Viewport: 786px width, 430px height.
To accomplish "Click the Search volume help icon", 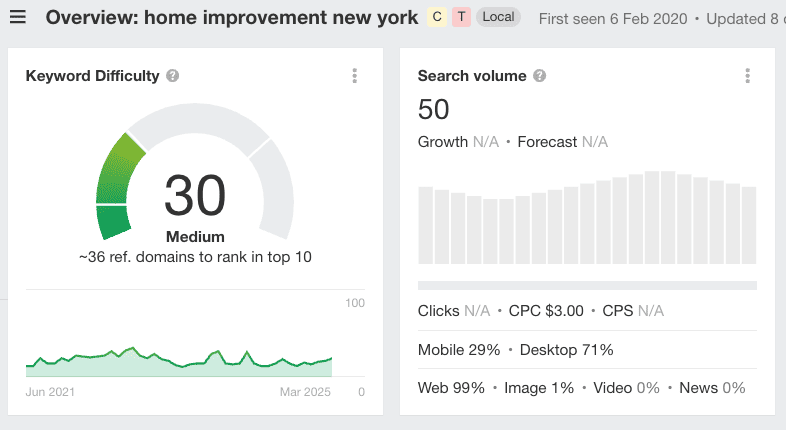I will [540, 76].
